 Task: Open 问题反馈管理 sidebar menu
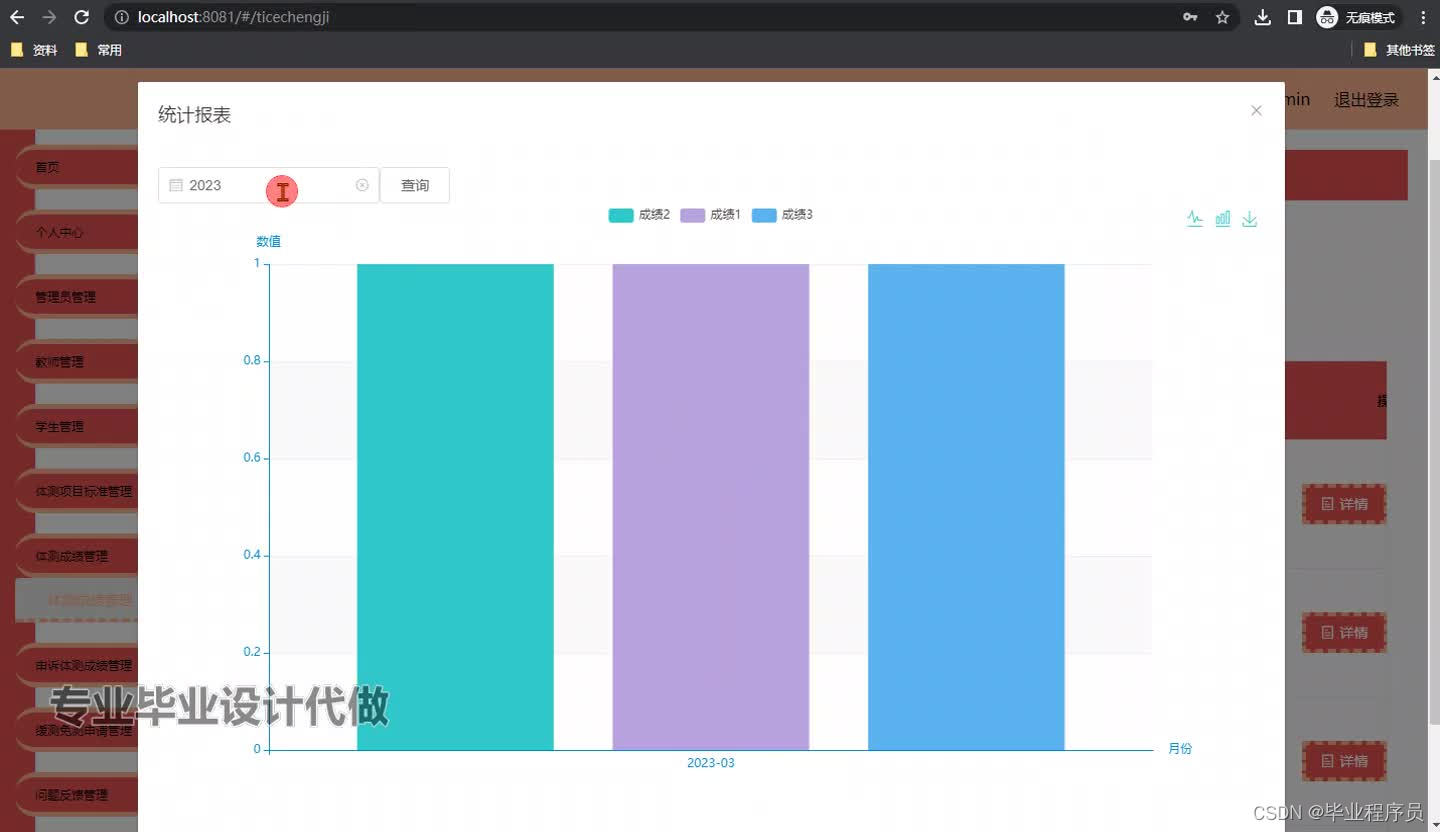(x=76, y=795)
